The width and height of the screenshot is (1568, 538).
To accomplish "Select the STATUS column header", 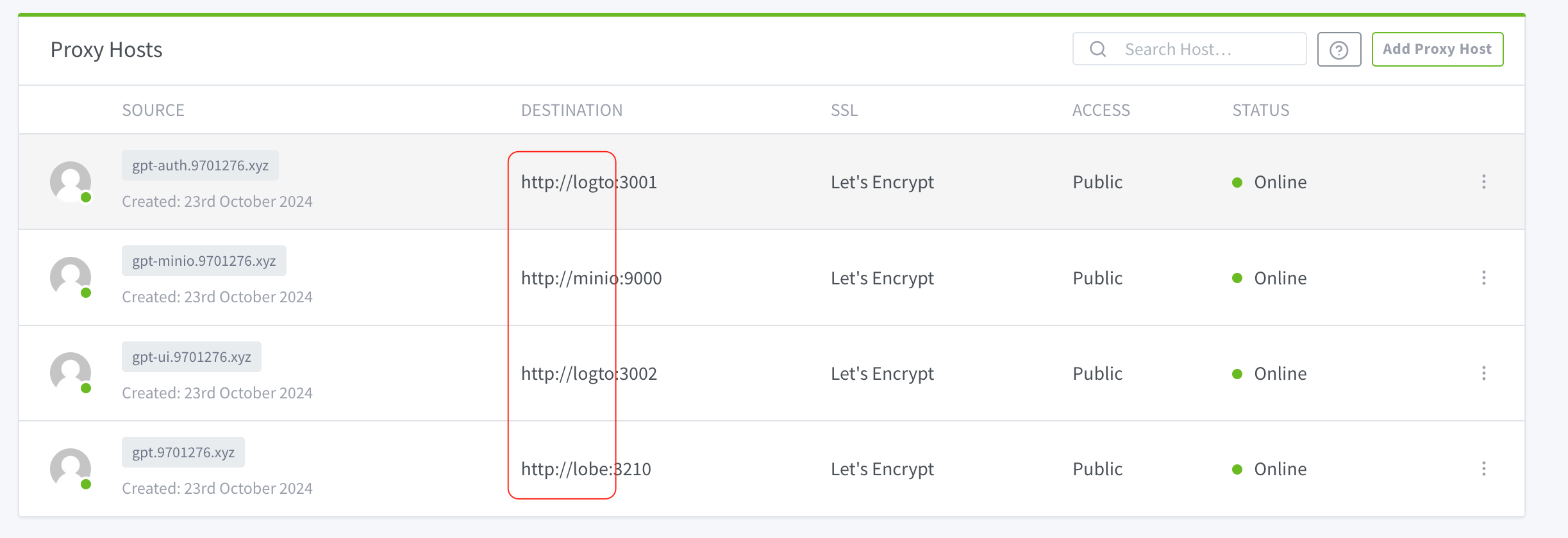I will [x=1260, y=110].
